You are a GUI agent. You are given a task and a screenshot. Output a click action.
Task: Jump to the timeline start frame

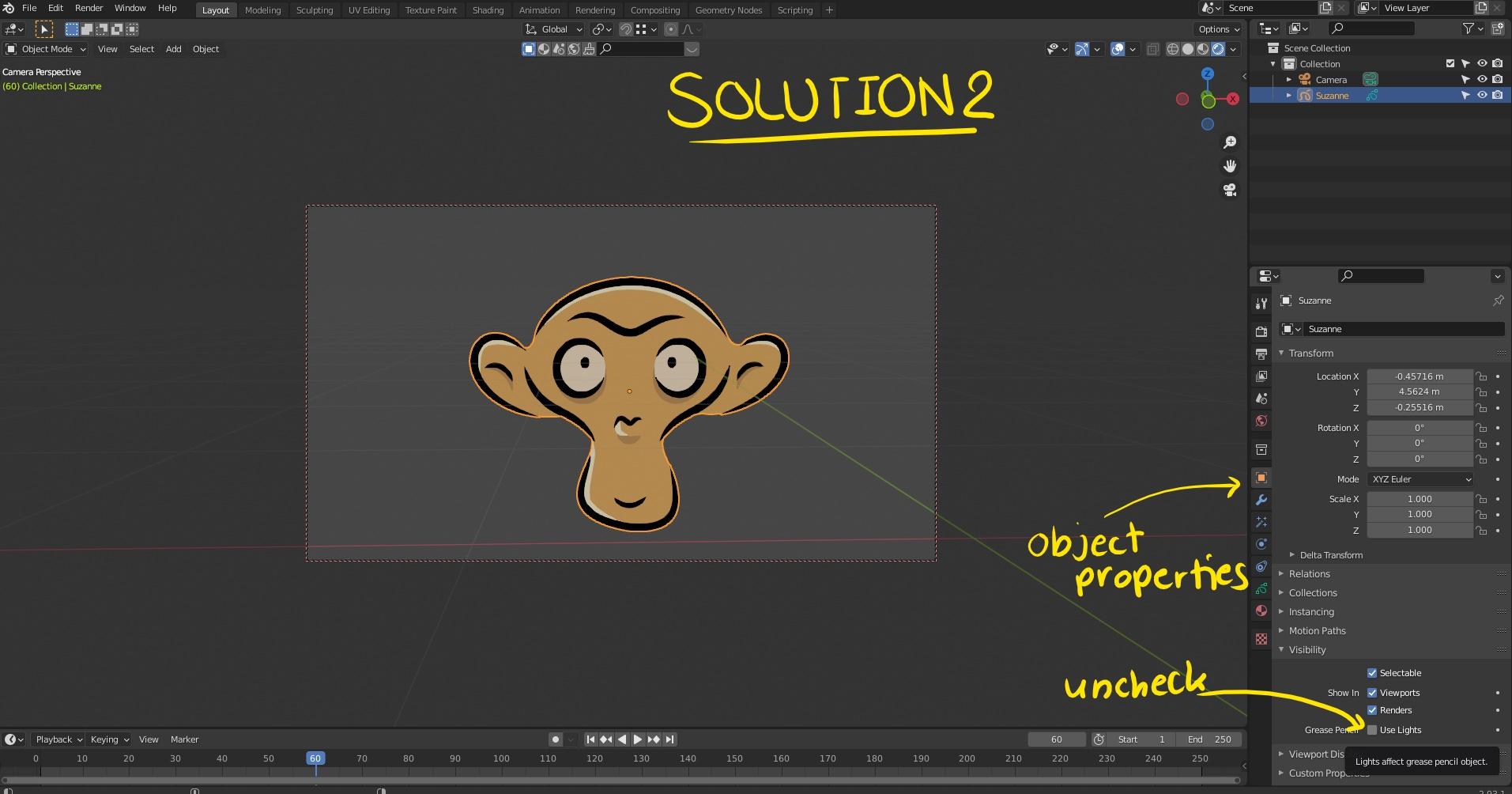pyautogui.click(x=590, y=739)
